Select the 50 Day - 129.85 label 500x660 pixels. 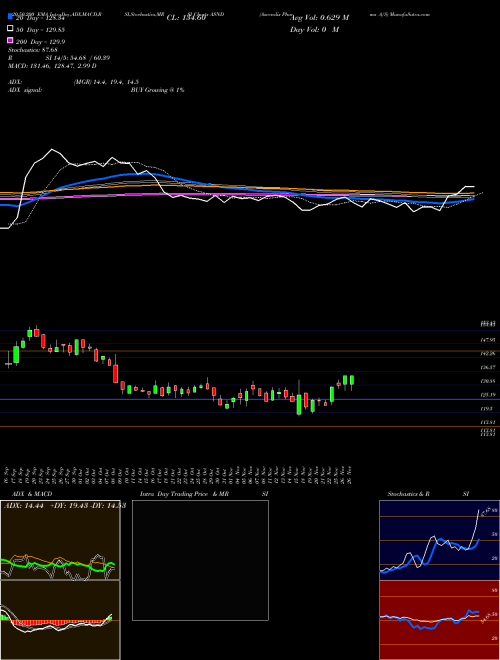[40, 30]
